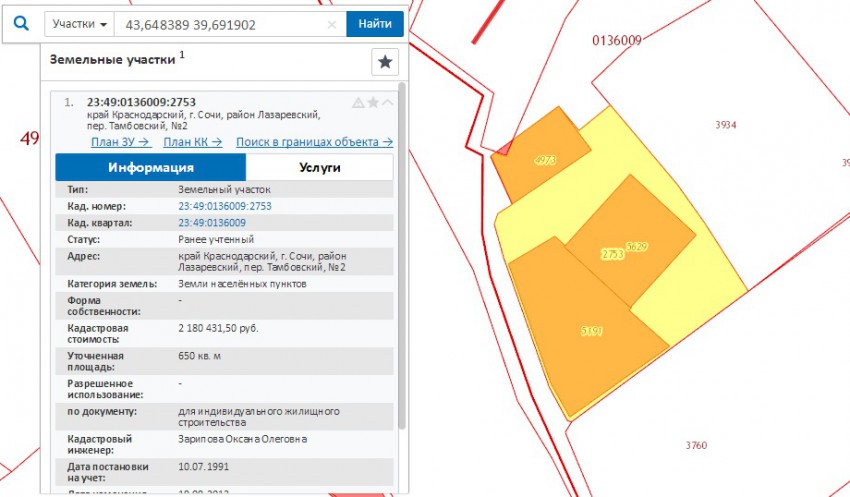Switch to the Услуги tab
The height and width of the screenshot is (497, 850).
[x=320, y=168]
